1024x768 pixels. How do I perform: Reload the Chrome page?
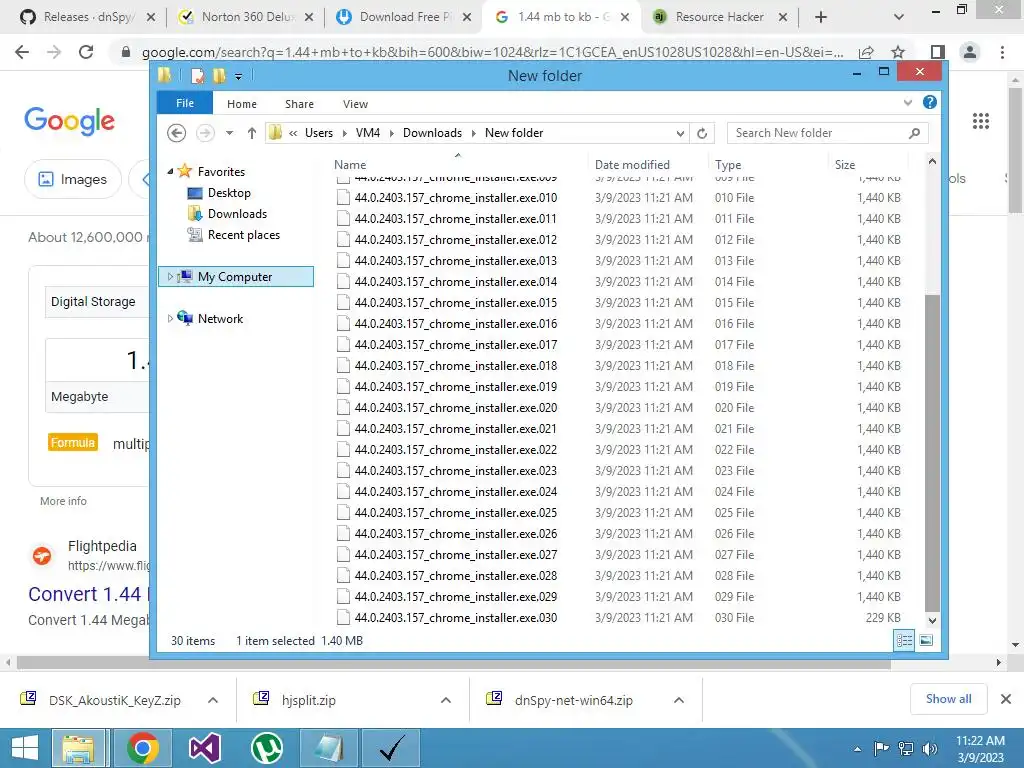[x=86, y=52]
